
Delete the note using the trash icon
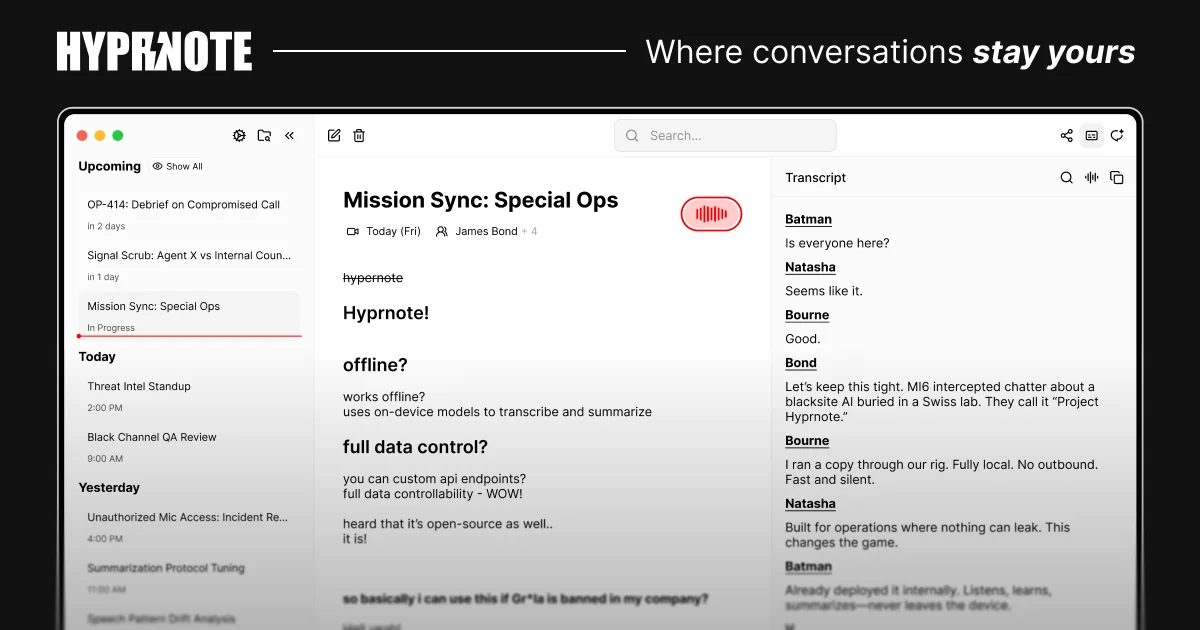(359, 136)
